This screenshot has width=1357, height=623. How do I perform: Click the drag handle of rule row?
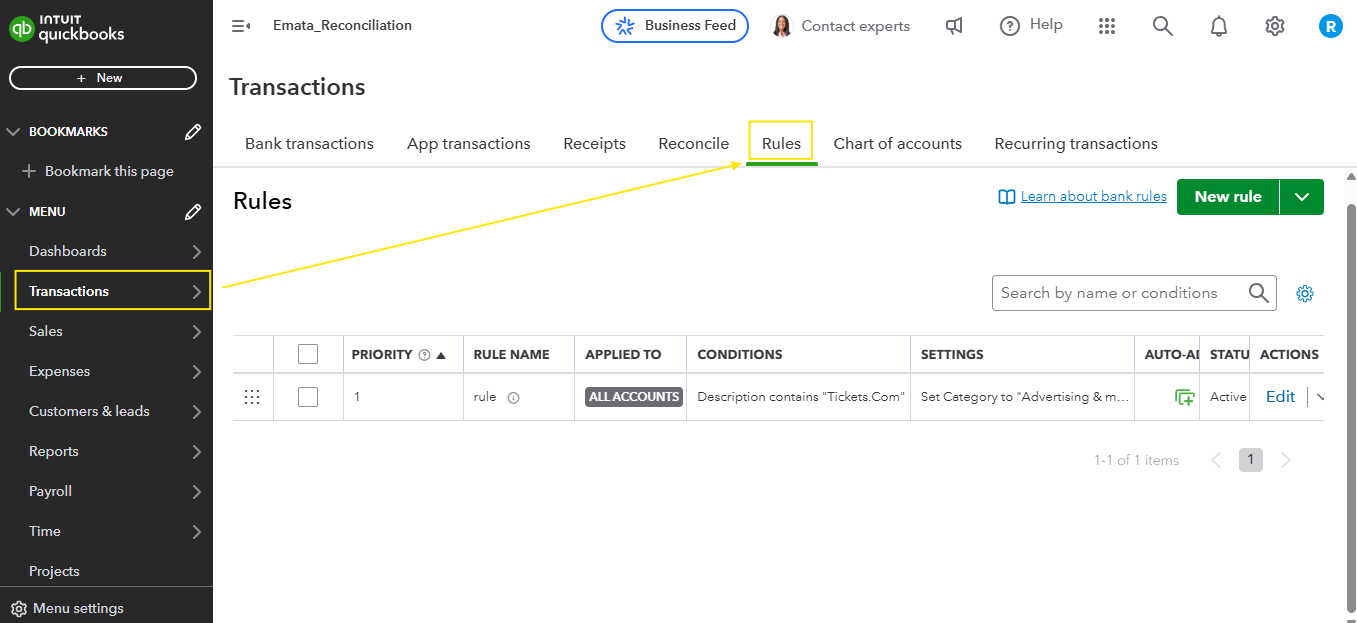point(252,397)
